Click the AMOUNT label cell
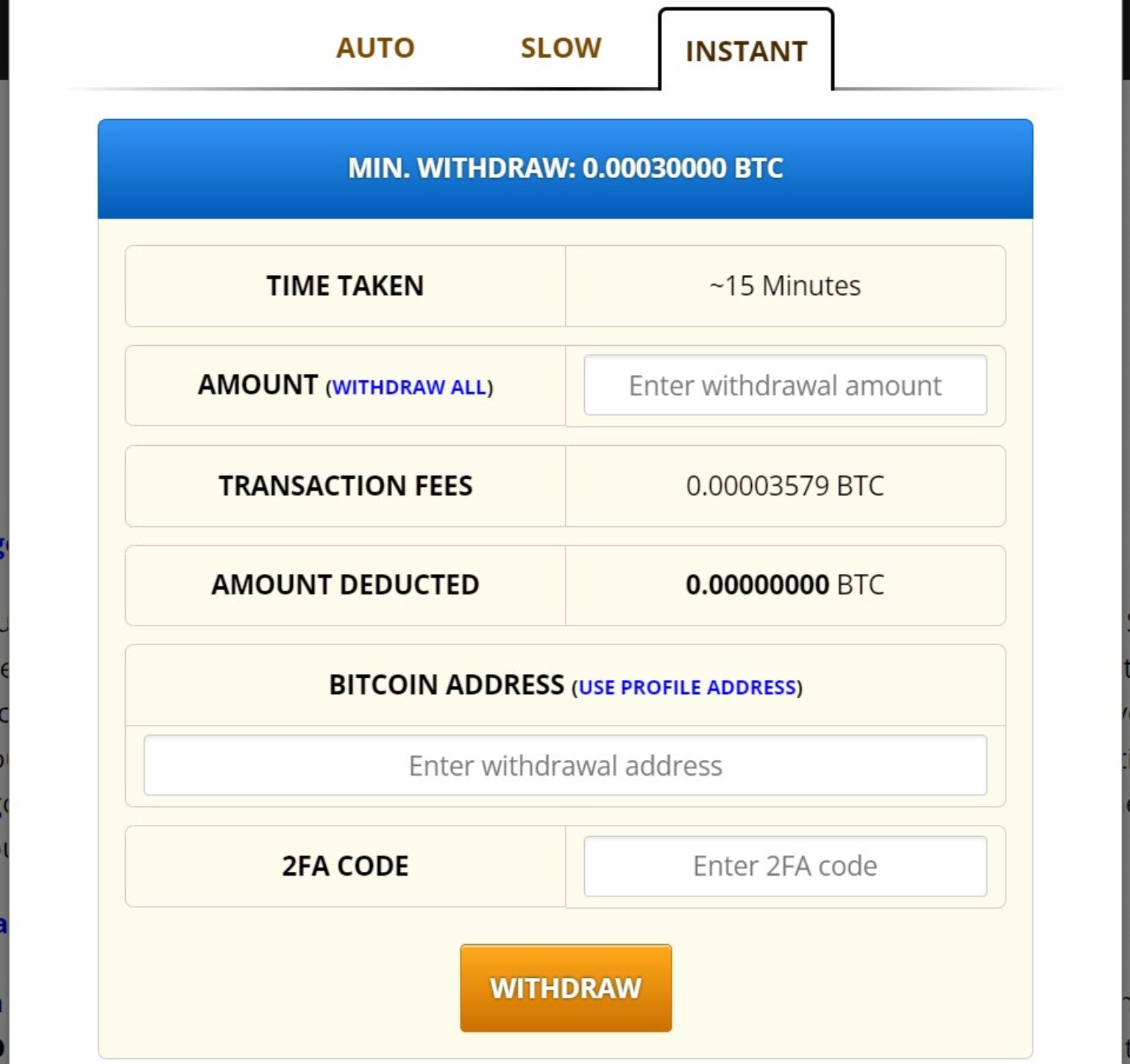Image resolution: width=1130 pixels, height=1064 pixels. tap(257, 385)
